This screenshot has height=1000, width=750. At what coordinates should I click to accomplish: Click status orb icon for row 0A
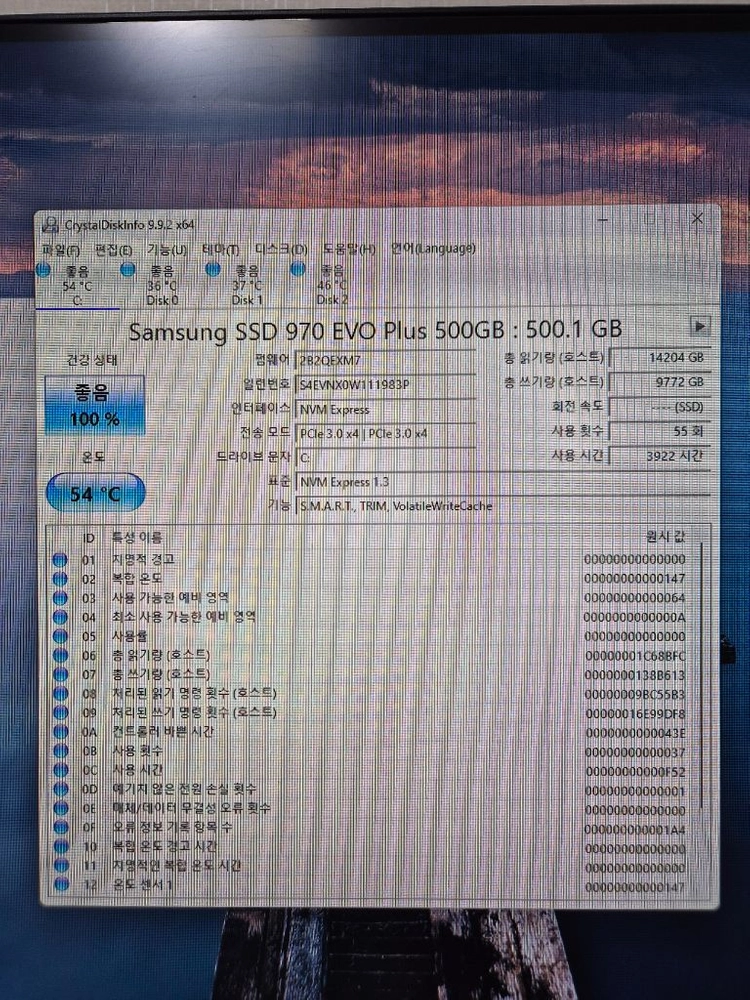pyautogui.click(x=61, y=732)
